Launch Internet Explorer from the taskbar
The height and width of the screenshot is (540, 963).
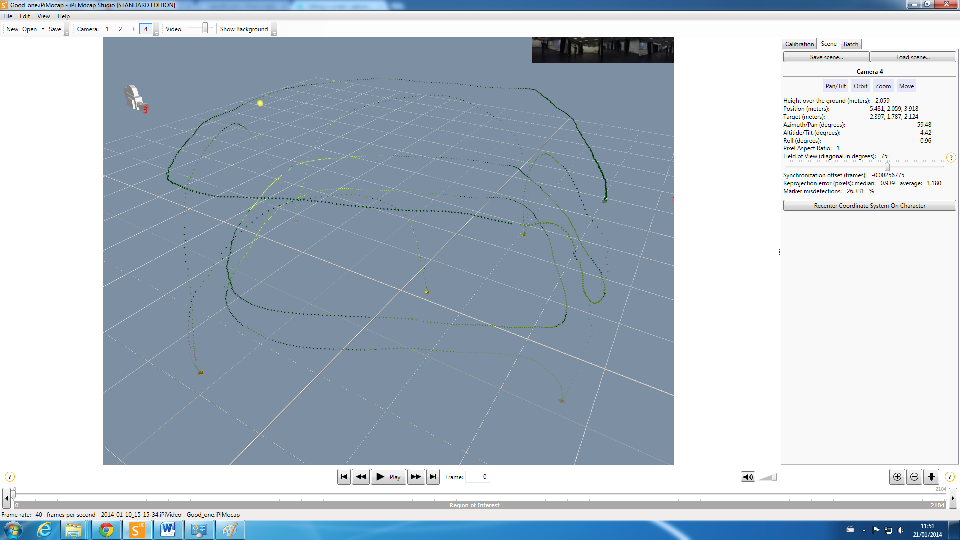pos(44,530)
